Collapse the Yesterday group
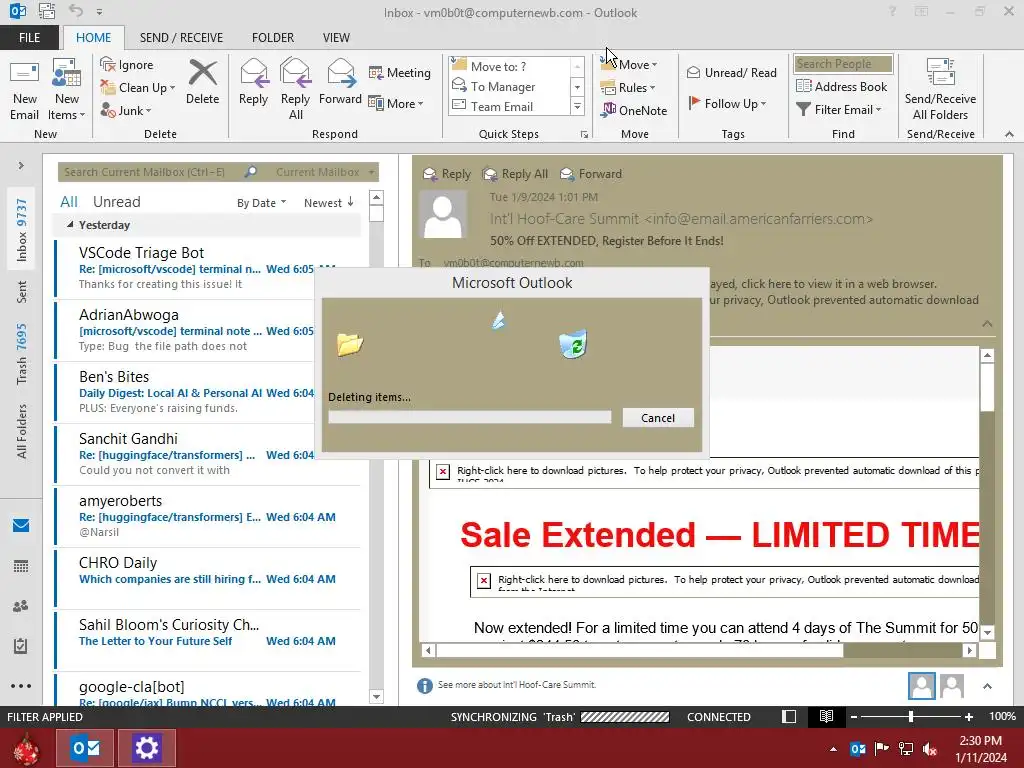The height and width of the screenshot is (768, 1024). pos(70,224)
